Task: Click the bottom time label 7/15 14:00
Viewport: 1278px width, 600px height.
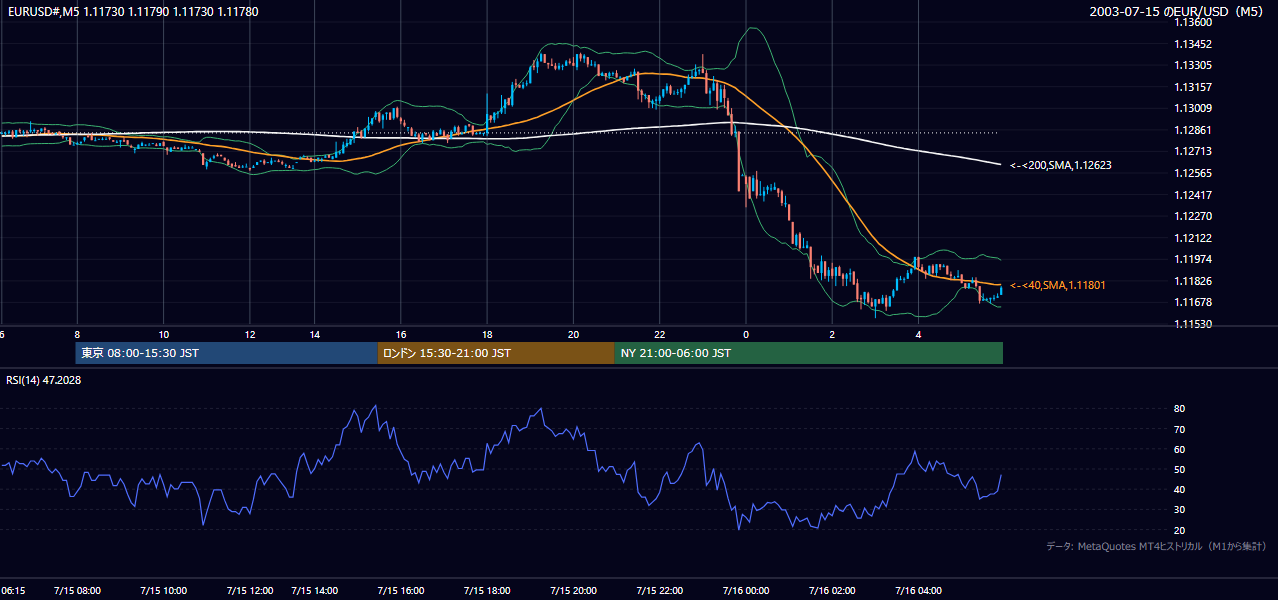Action: point(315,591)
